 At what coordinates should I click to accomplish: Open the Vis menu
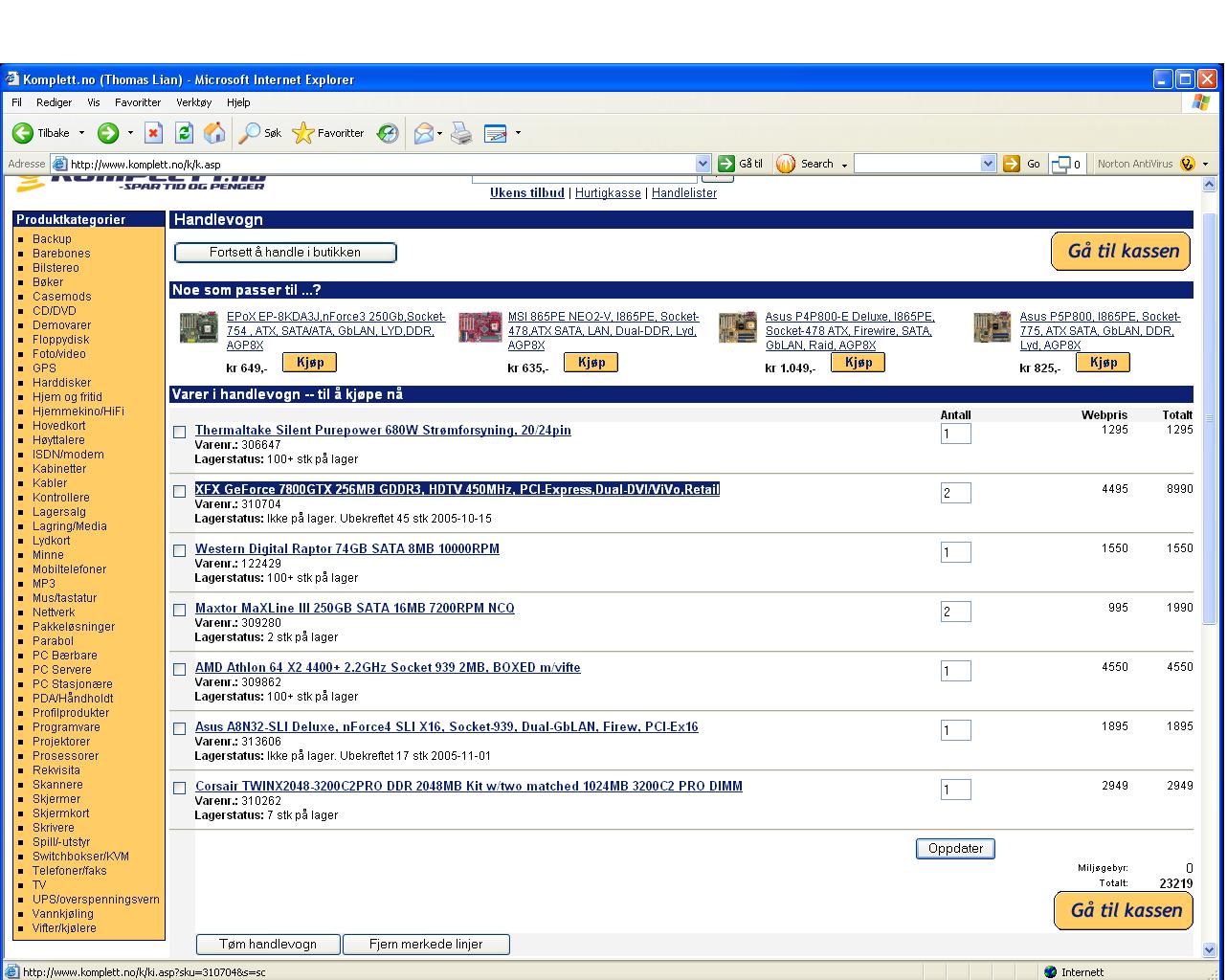[94, 102]
